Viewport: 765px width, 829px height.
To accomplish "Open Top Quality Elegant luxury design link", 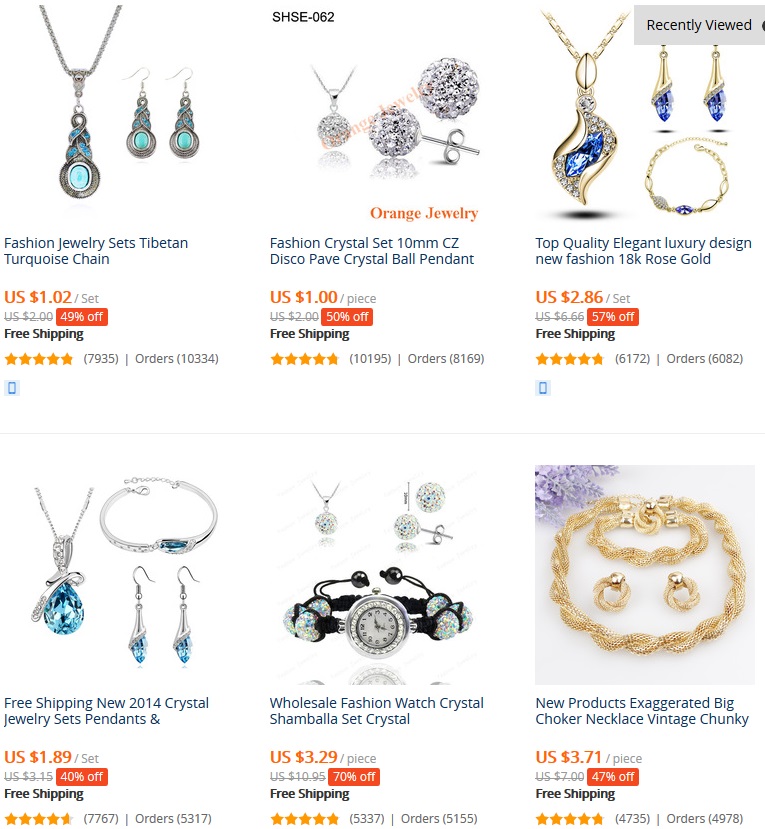I will 643,251.
